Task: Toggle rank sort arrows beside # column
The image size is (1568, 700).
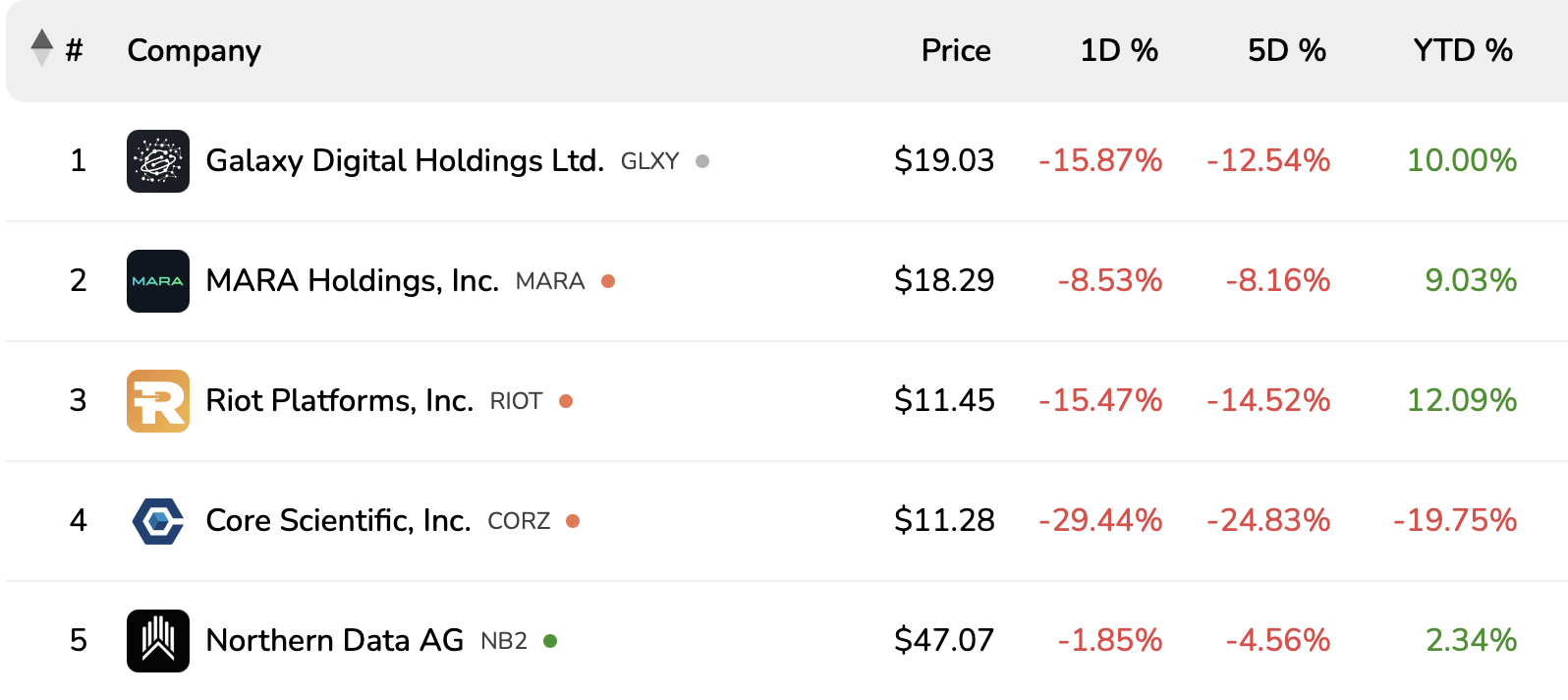Action: pyautogui.click(x=41, y=48)
